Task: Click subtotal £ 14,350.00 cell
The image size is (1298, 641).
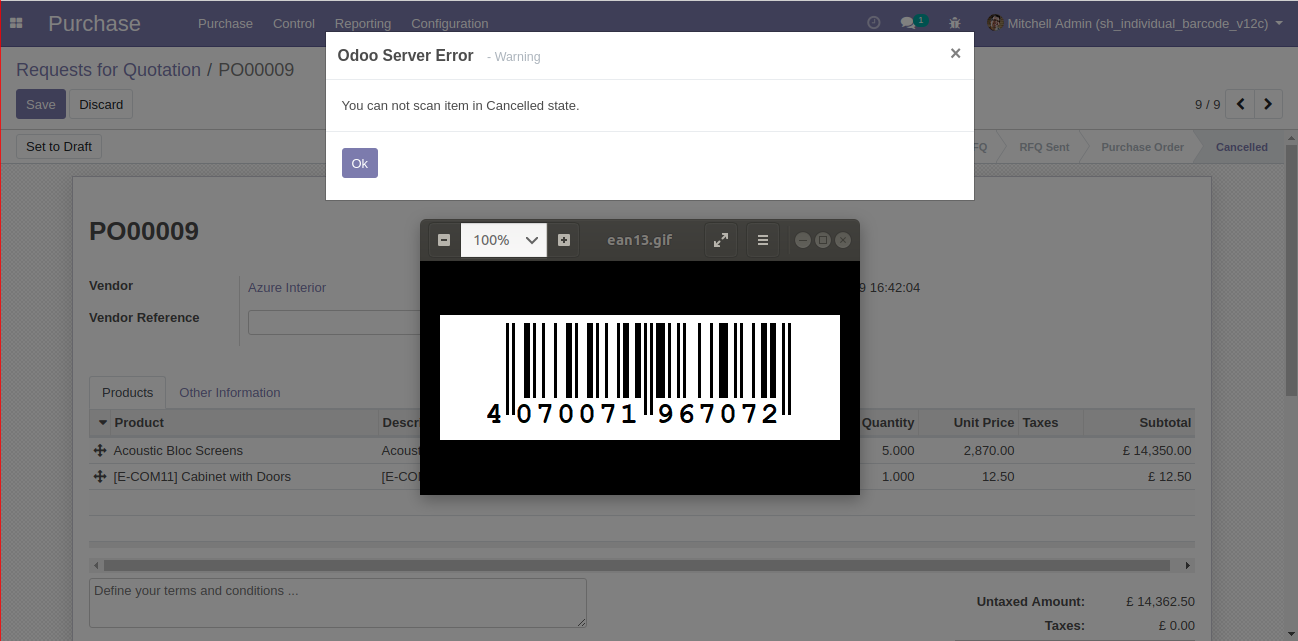Action: coord(1157,451)
